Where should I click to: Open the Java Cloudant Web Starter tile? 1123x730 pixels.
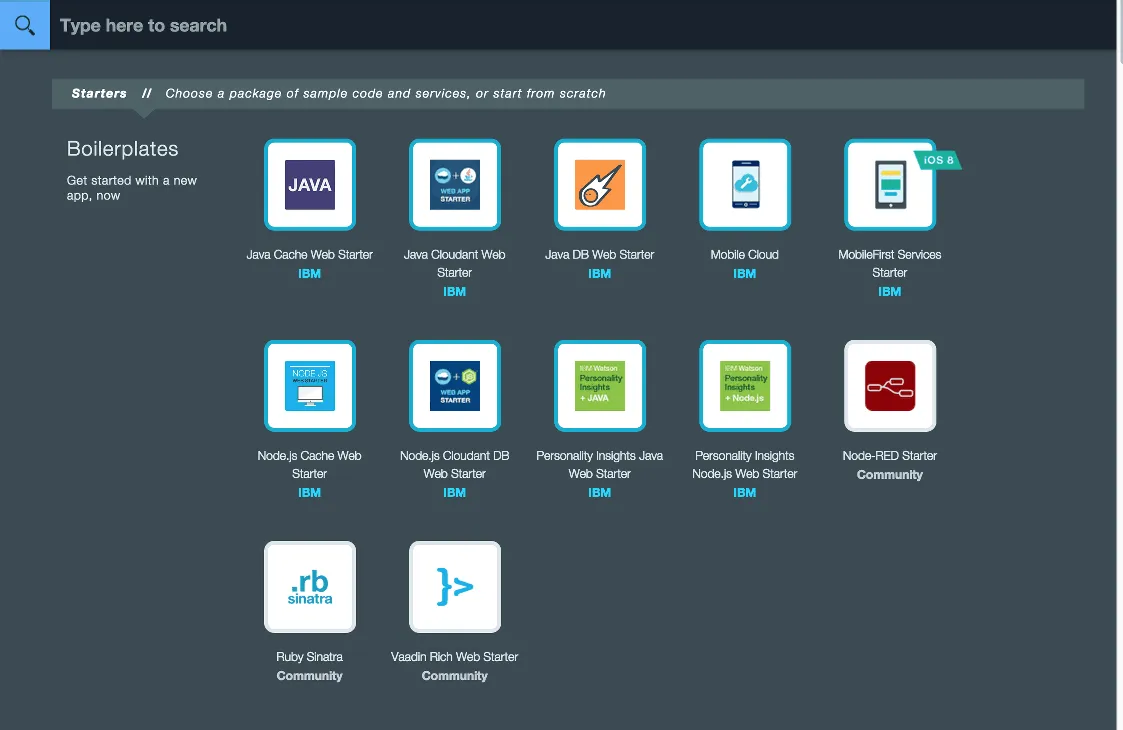(x=454, y=185)
